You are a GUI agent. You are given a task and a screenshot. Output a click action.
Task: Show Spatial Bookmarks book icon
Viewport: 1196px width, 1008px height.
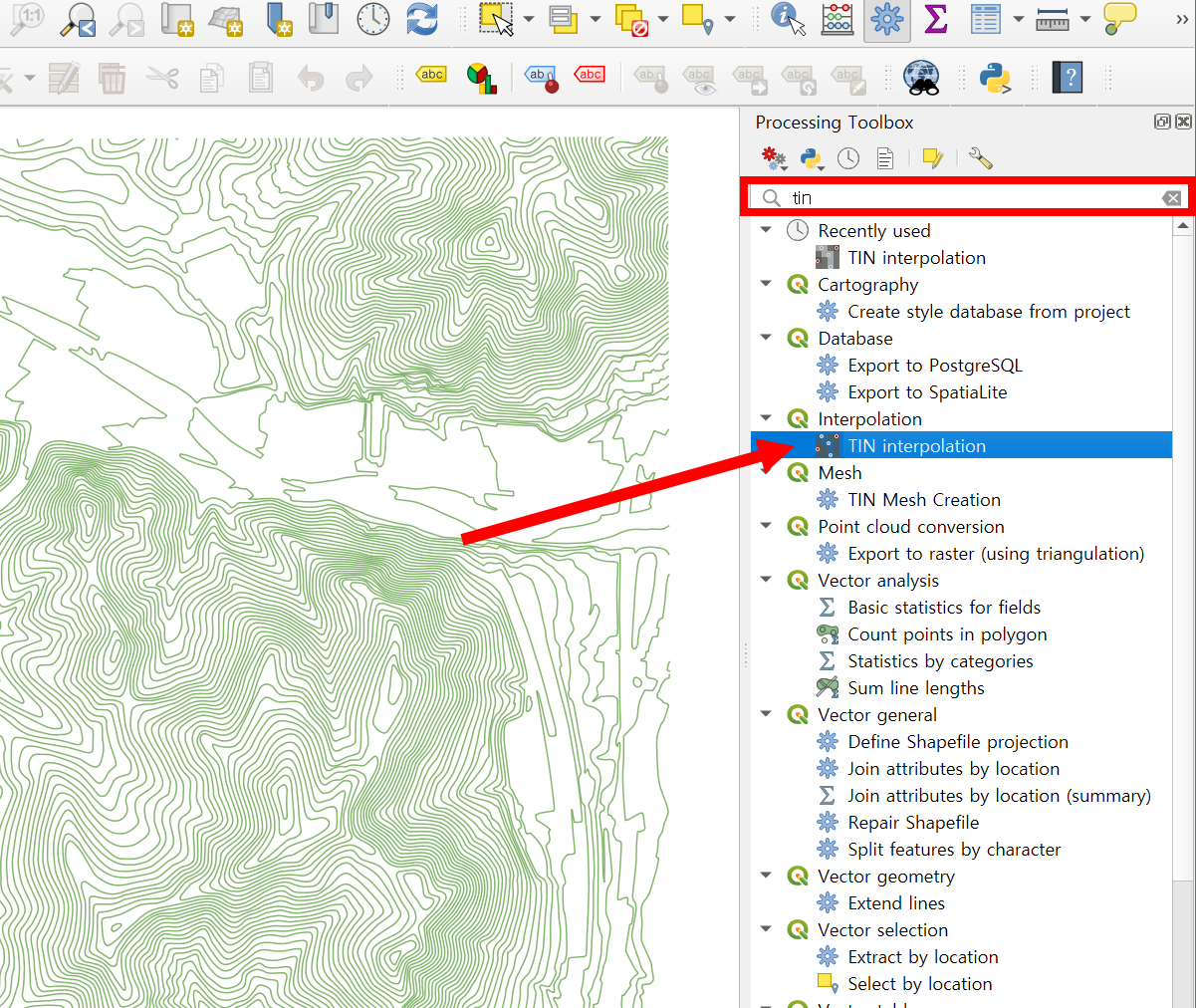(324, 19)
